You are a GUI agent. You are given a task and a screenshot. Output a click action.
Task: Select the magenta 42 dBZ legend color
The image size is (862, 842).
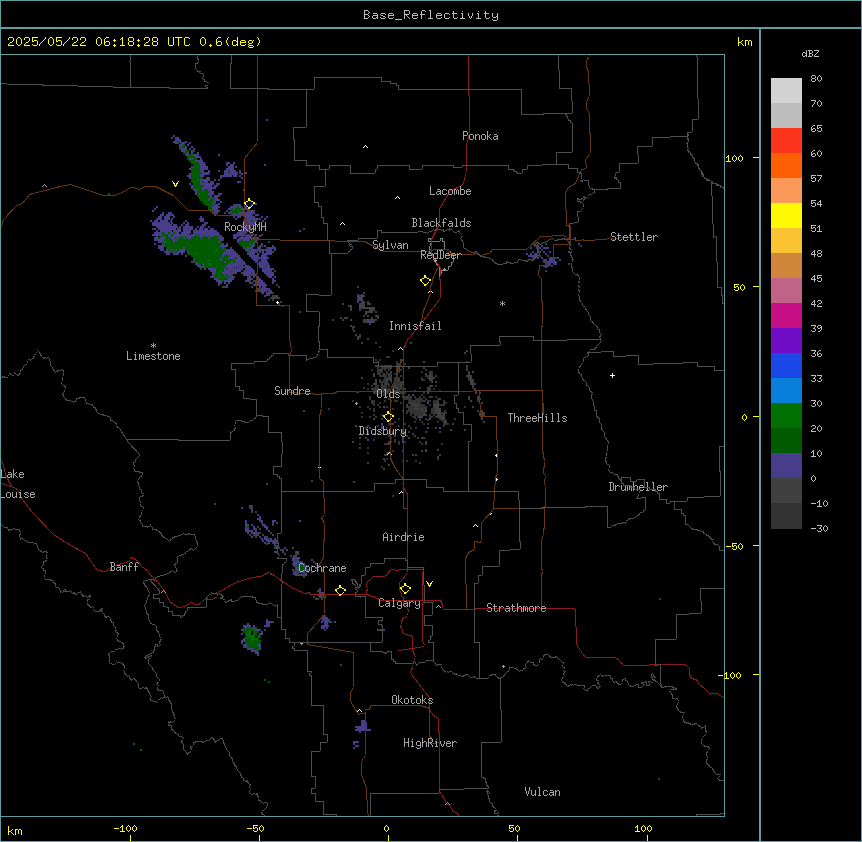coord(786,315)
